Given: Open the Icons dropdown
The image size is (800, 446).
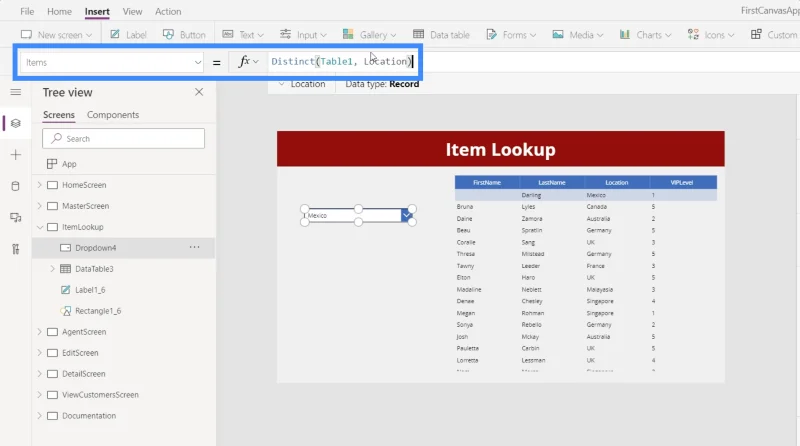Looking at the screenshot, I should coord(711,35).
